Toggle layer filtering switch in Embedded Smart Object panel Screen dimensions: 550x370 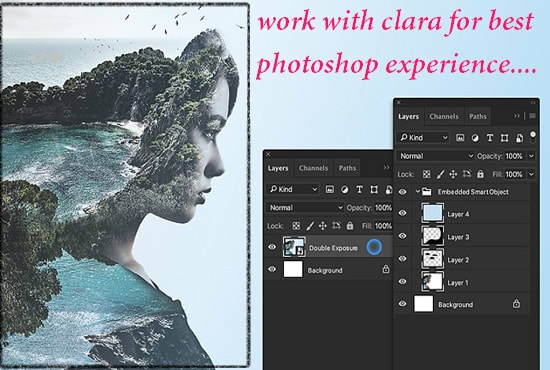tap(533, 137)
